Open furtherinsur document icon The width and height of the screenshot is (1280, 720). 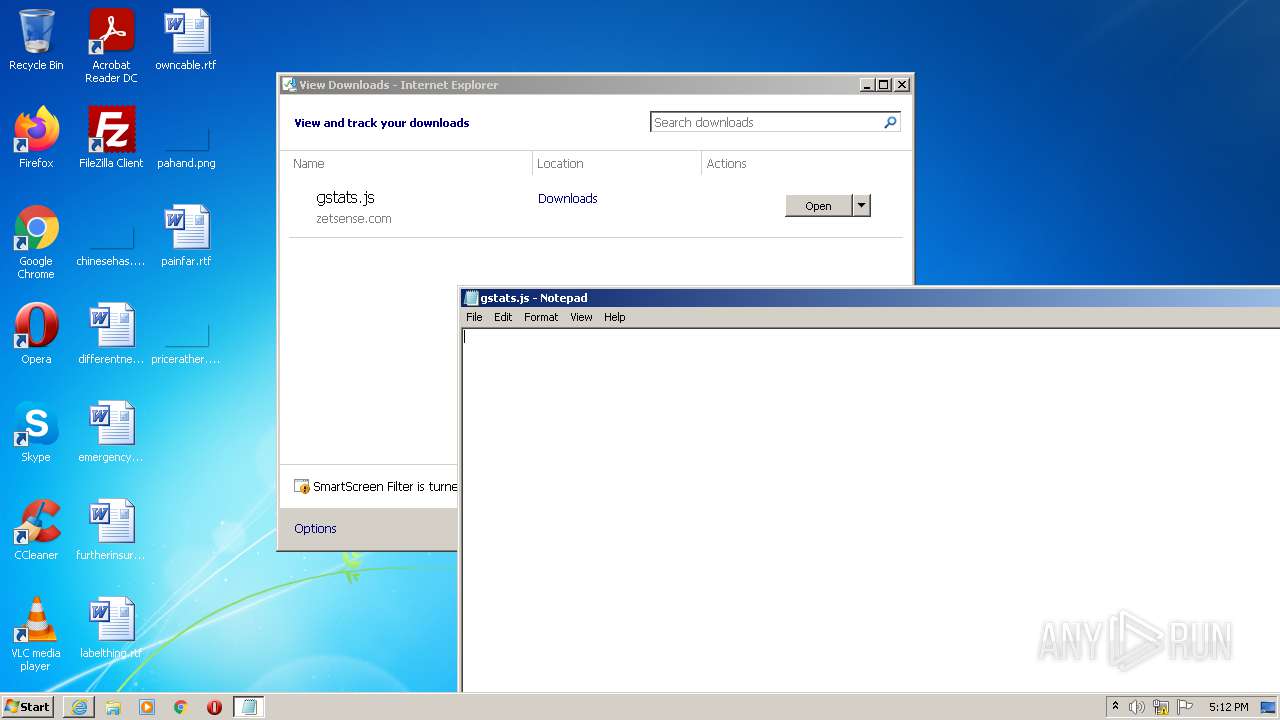point(111,530)
